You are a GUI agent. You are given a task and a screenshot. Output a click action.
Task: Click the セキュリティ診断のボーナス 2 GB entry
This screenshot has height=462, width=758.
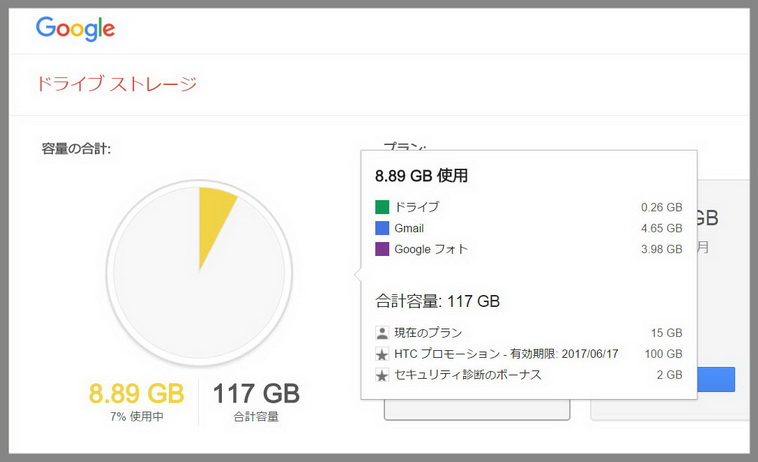click(x=528, y=375)
